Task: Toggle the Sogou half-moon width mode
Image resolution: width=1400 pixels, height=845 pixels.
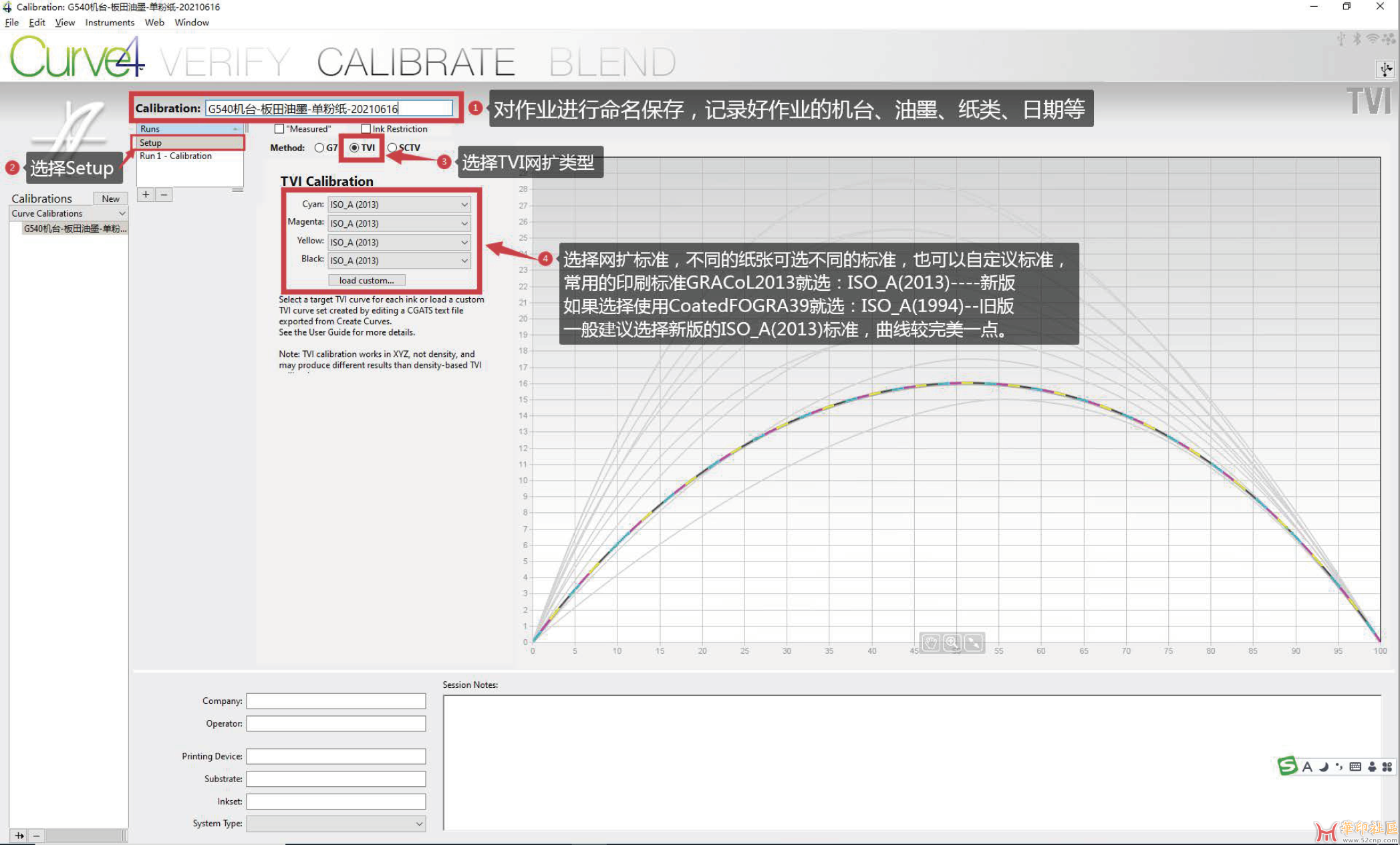Action: [1323, 767]
